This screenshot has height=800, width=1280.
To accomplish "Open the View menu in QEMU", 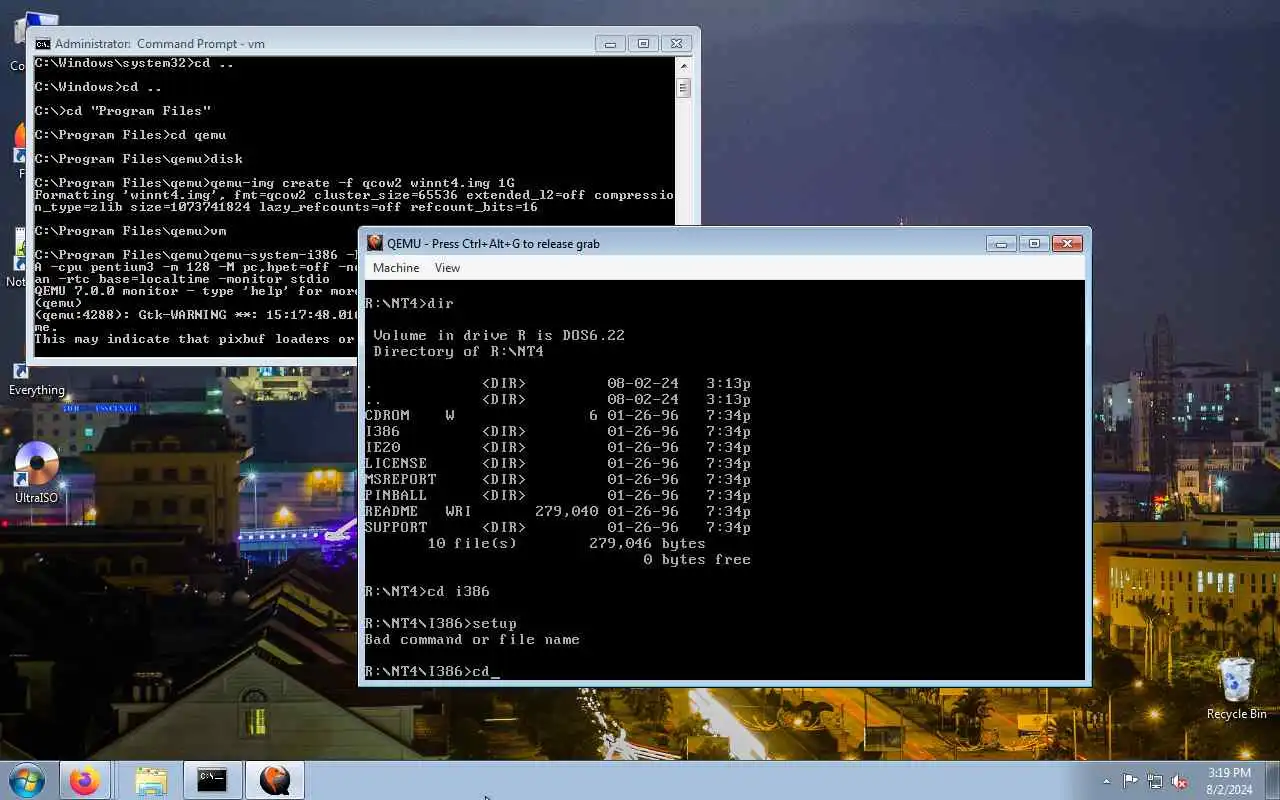I will point(447,268).
